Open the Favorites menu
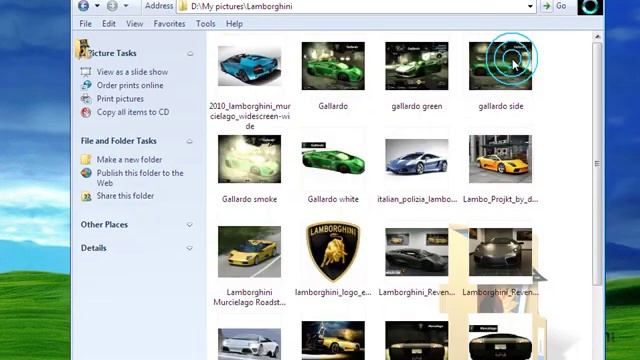640x360 pixels. click(169, 24)
